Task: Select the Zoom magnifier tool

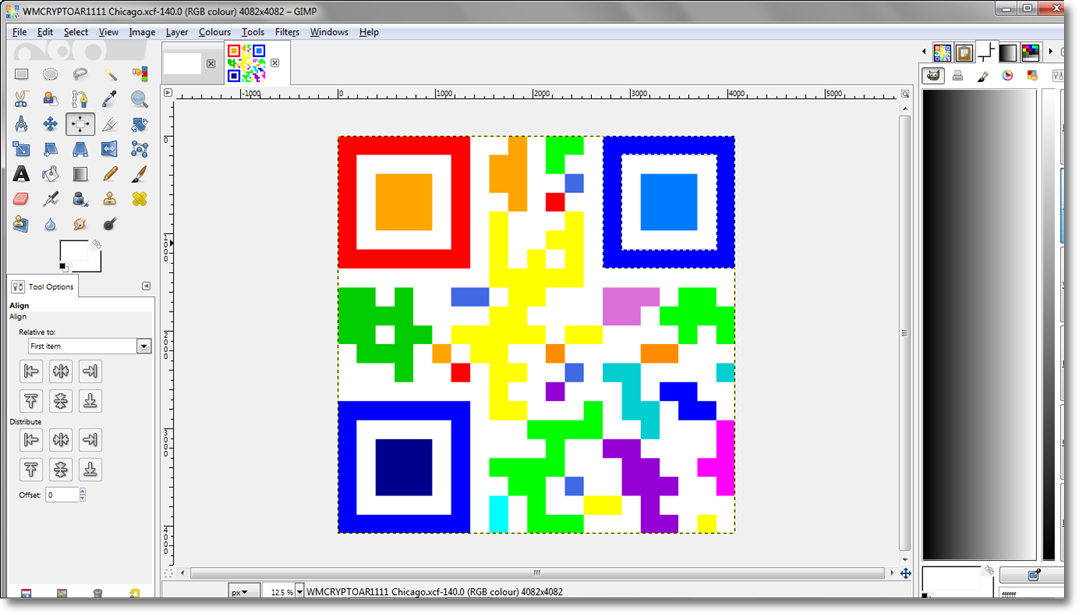Action: click(x=139, y=99)
